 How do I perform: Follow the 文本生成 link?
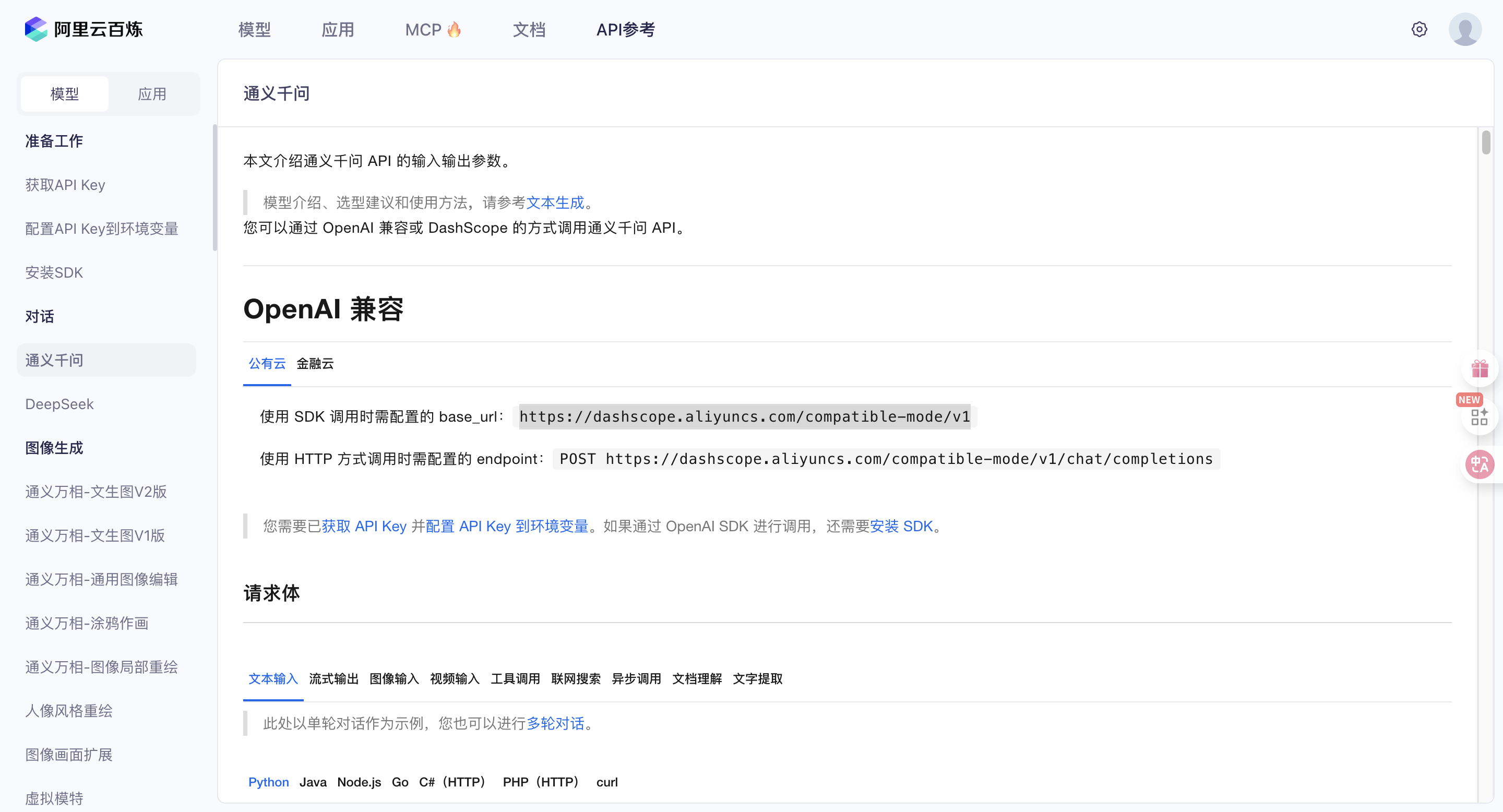pyautogui.click(x=555, y=203)
